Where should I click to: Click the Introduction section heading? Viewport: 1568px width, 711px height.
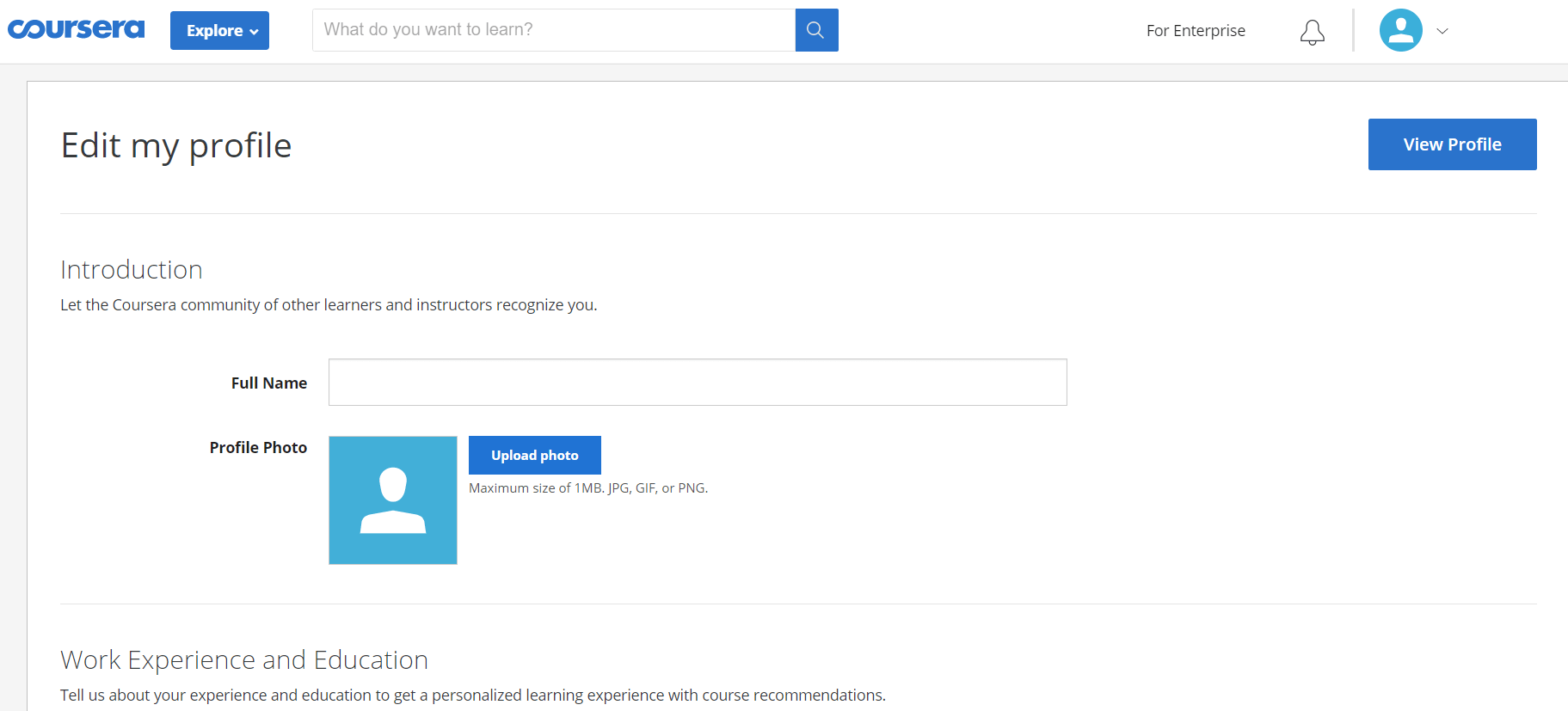click(132, 270)
